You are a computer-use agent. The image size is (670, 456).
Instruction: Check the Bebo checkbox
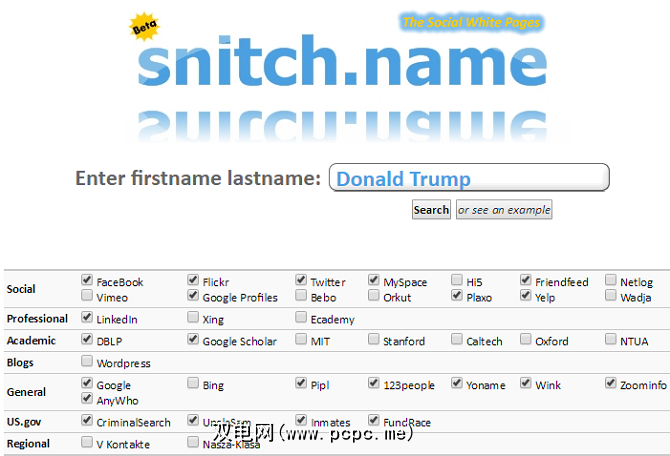(301, 295)
